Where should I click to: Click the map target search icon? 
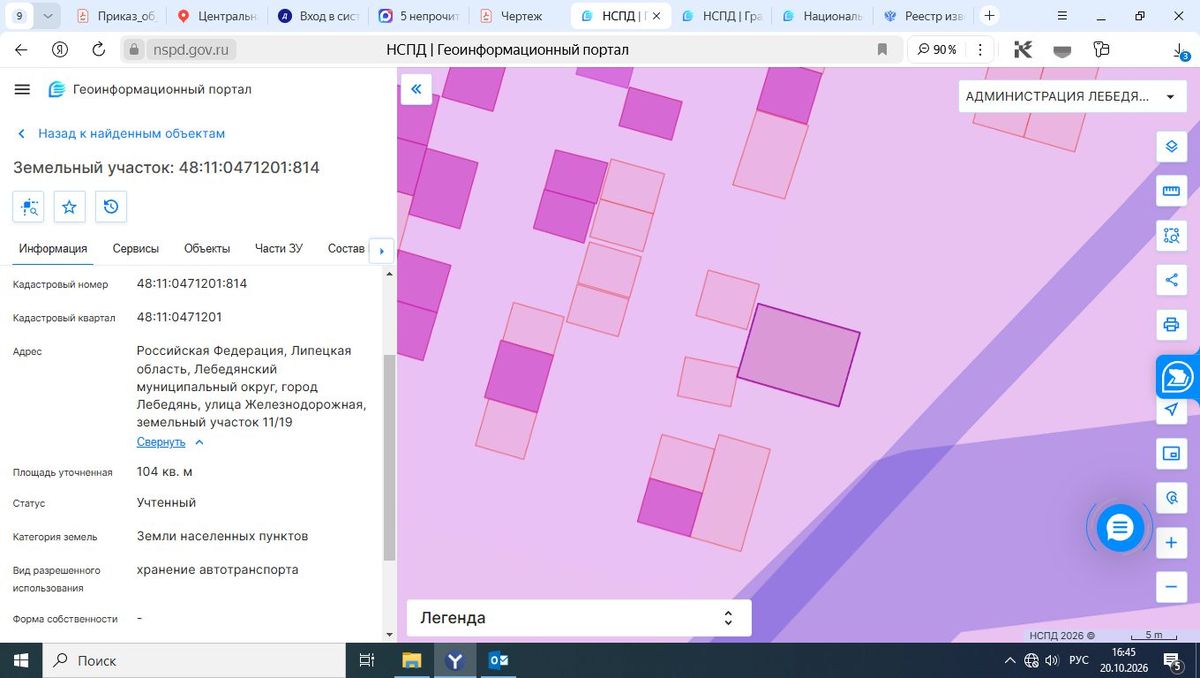(1171, 498)
